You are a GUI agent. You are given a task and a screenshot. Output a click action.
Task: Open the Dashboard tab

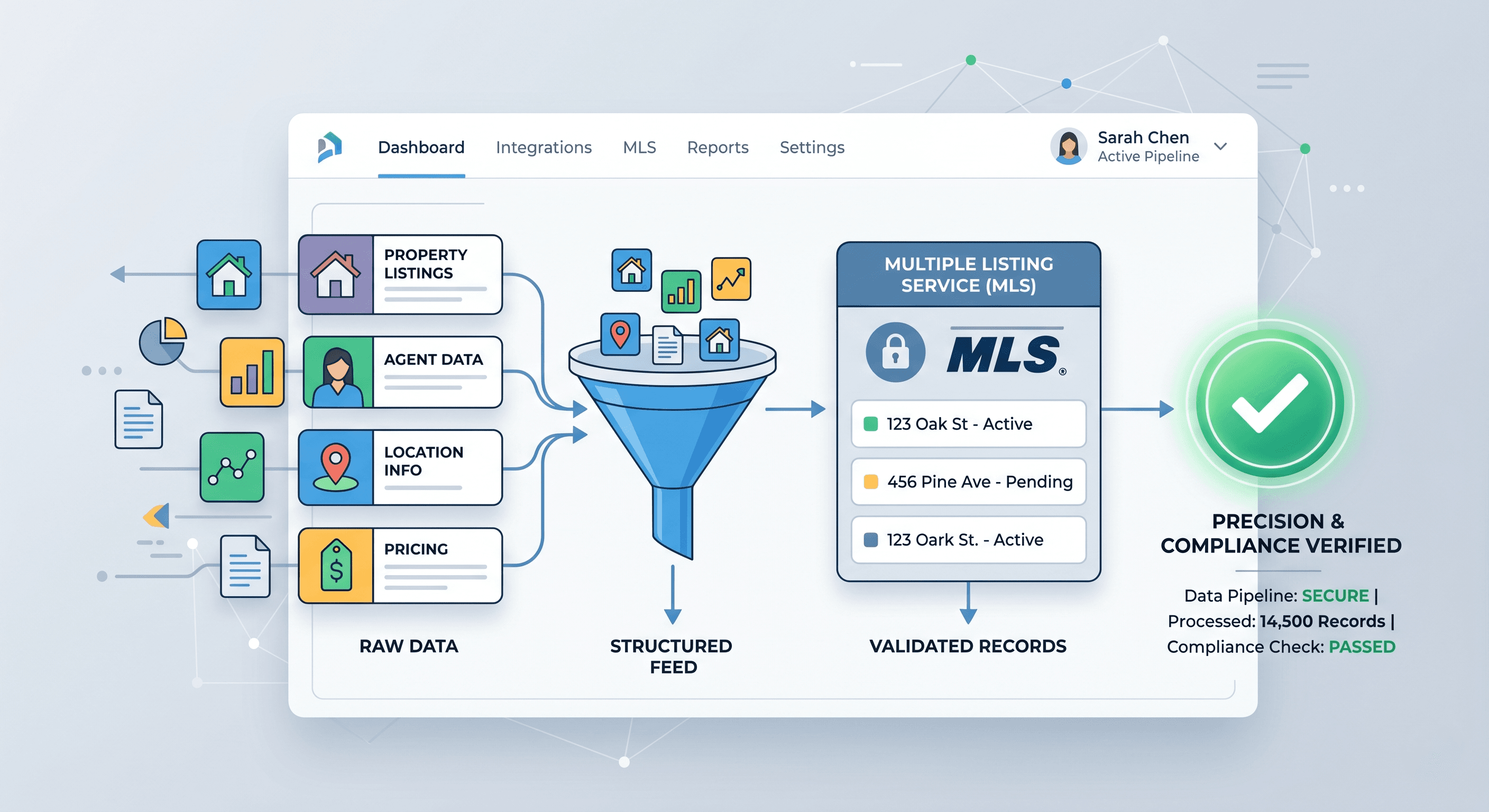(421, 148)
